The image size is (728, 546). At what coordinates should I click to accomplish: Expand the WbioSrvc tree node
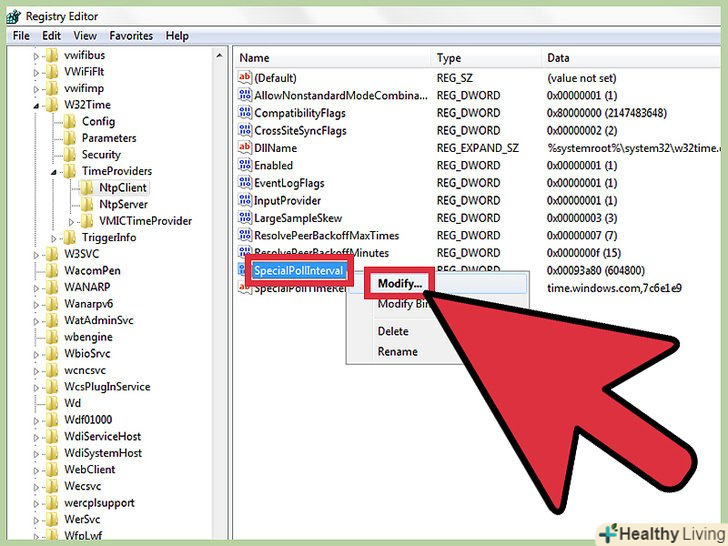(36, 355)
